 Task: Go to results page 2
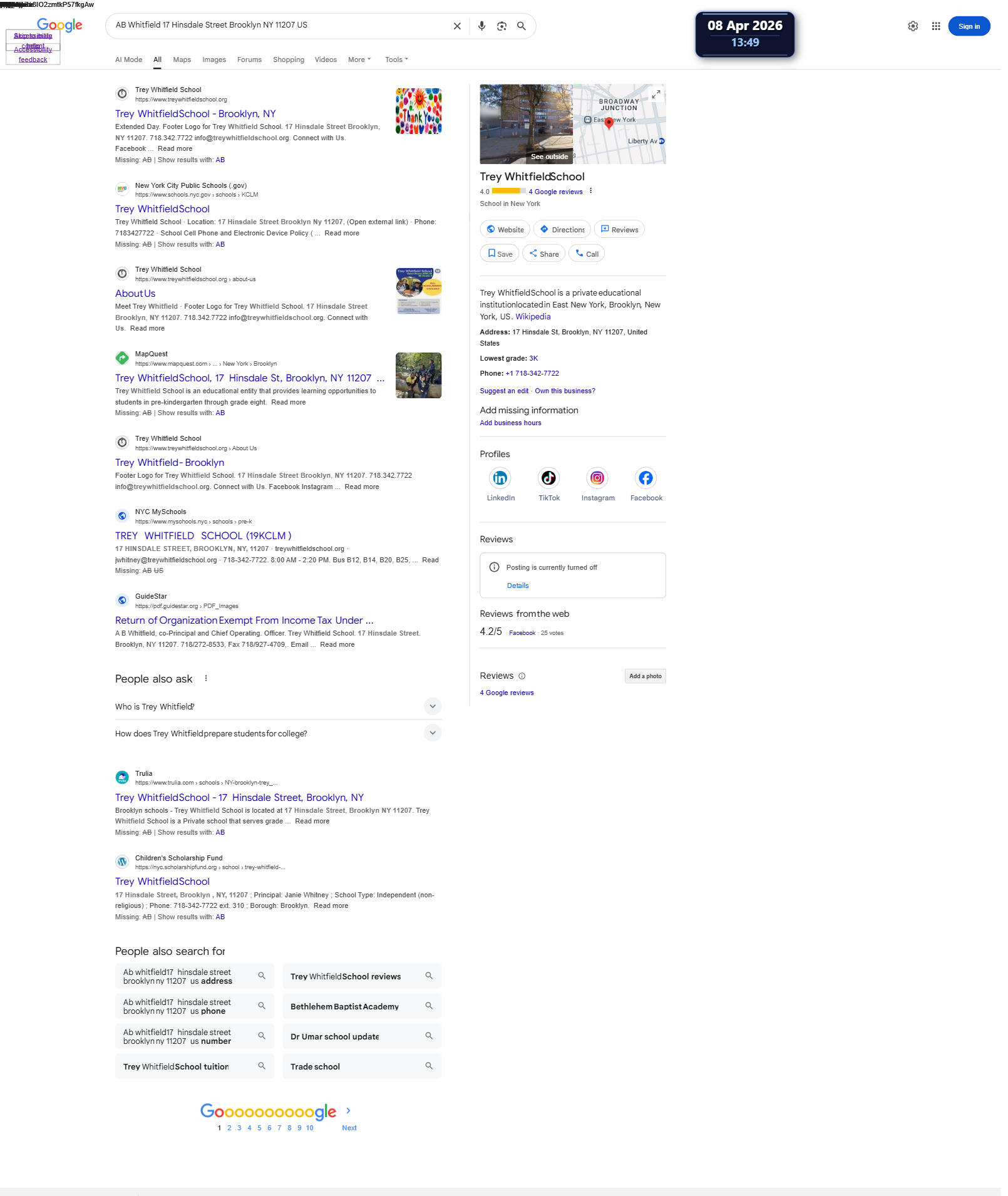point(229,1128)
